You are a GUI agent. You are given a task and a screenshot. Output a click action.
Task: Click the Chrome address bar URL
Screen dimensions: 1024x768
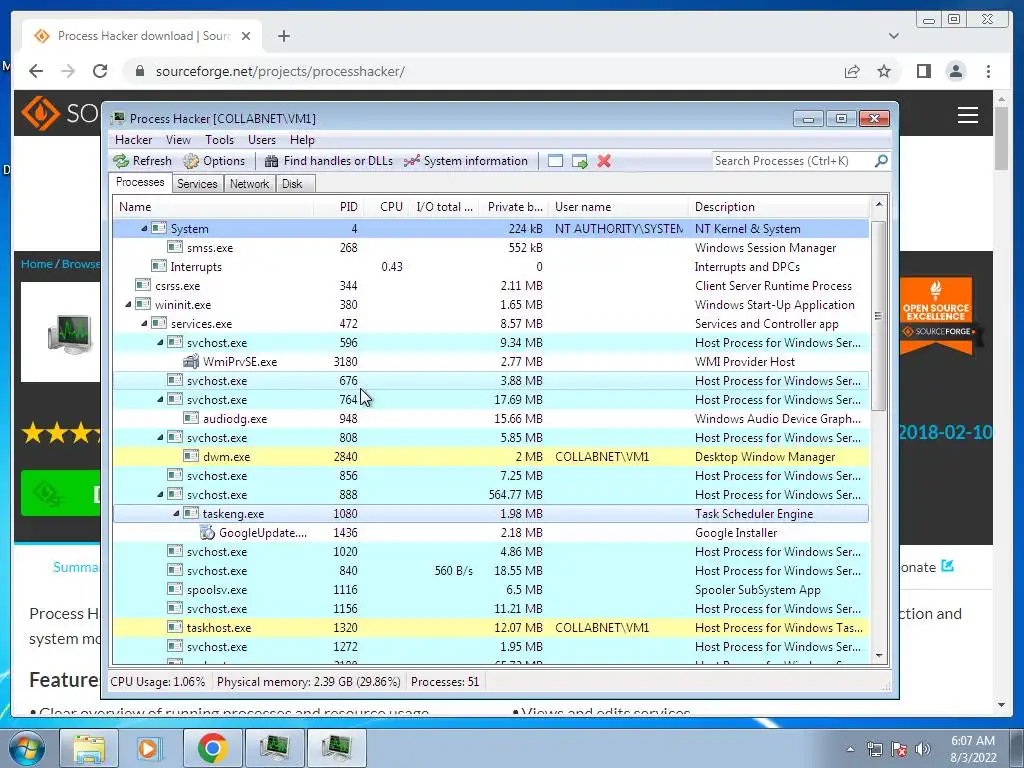[280, 71]
